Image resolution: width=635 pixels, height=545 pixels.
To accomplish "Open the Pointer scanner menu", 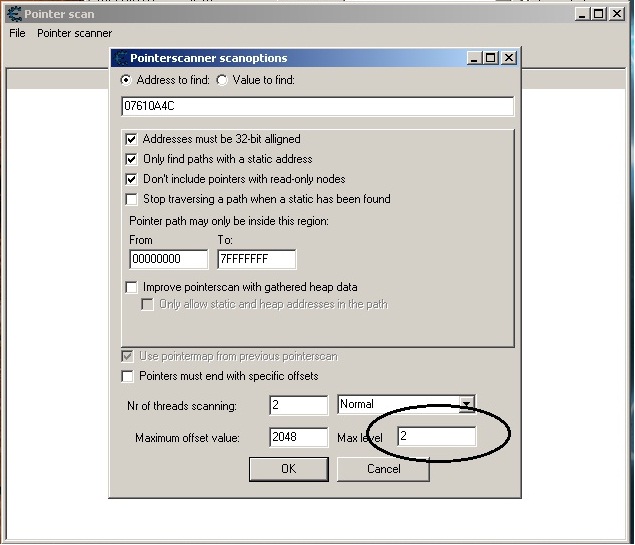I will [x=75, y=33].
